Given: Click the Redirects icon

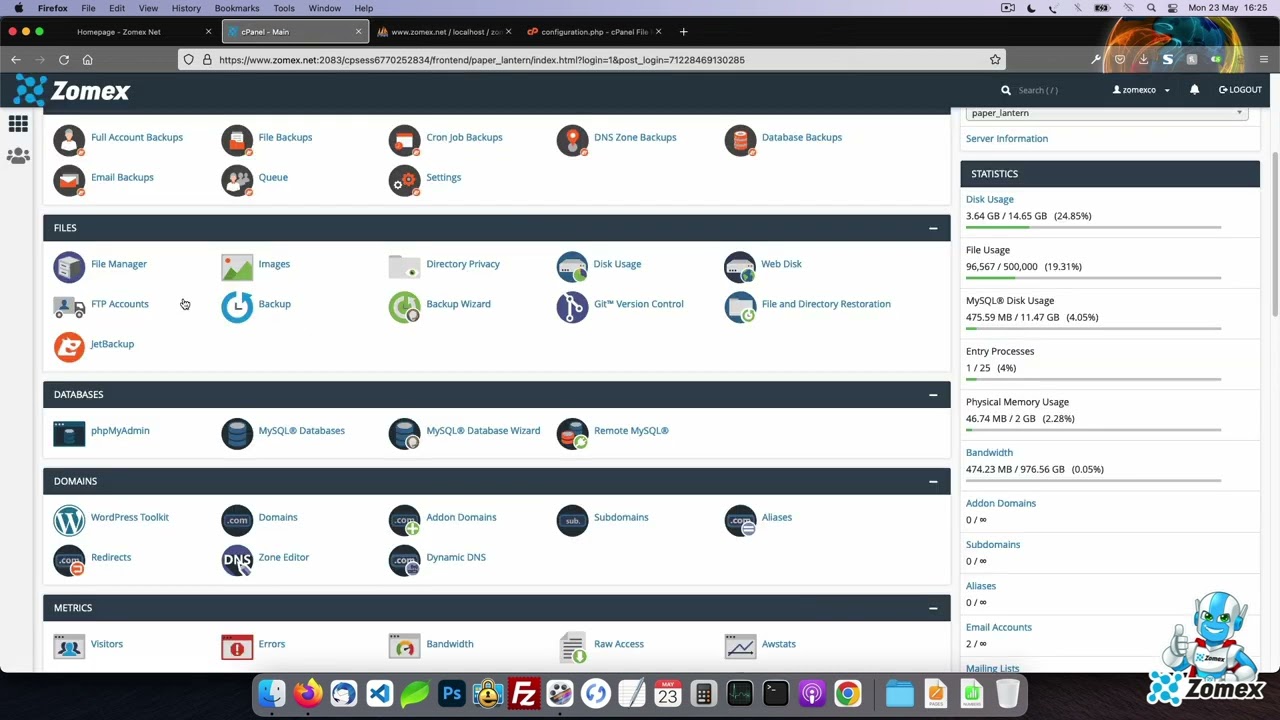Looking at the screenshot, I should [69, 561].
